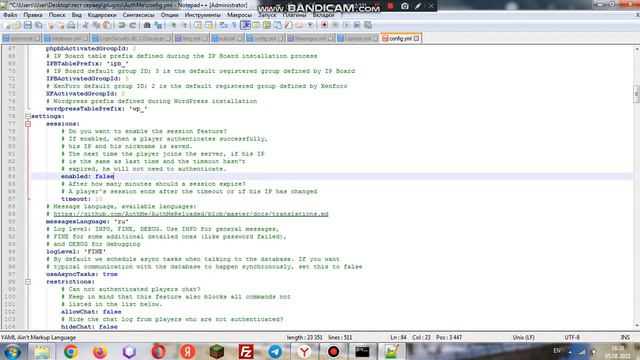Collapse the restrictions: fold marker

tap(28, 282)
